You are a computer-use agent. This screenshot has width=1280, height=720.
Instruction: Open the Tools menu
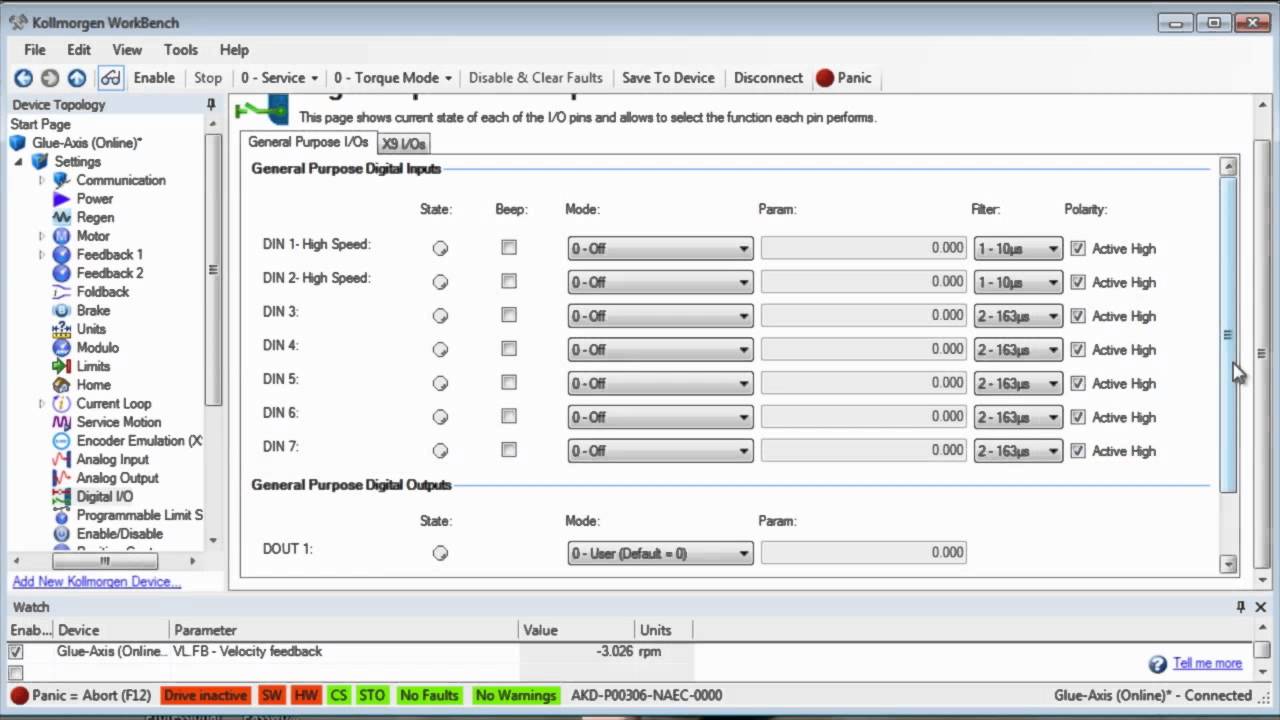[x=181, y=50]
